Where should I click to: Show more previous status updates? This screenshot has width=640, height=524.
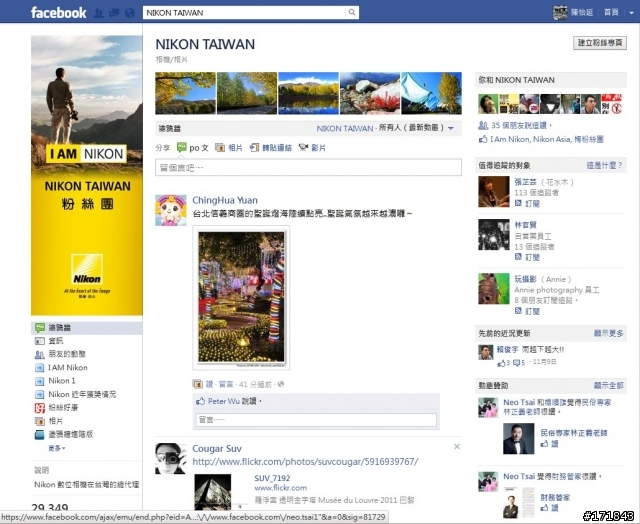coord(609,333)
